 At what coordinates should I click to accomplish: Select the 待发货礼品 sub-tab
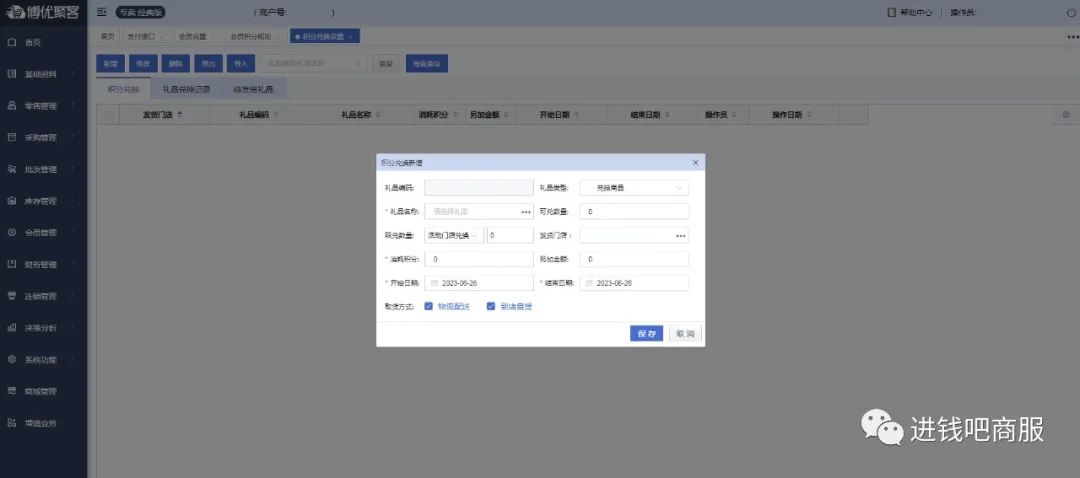(253, 90)
